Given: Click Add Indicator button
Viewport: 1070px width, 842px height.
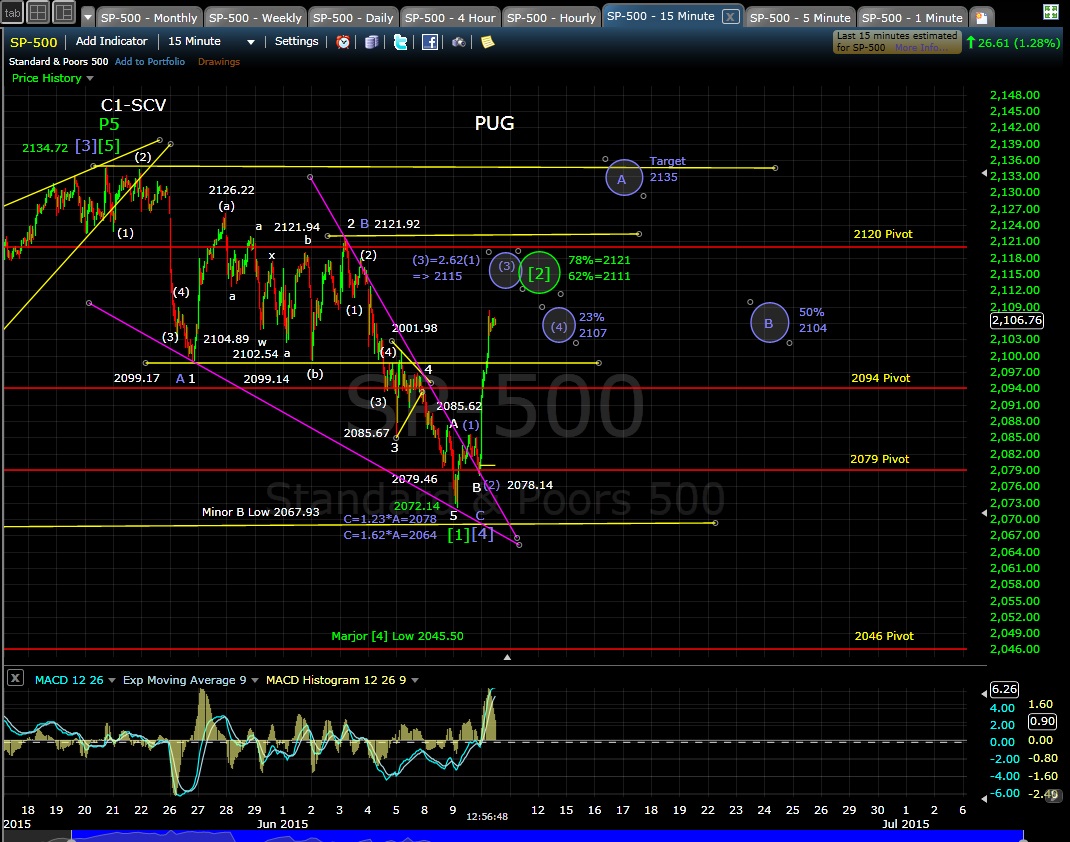Looking at the screenshot, I should tap(111, 41).
